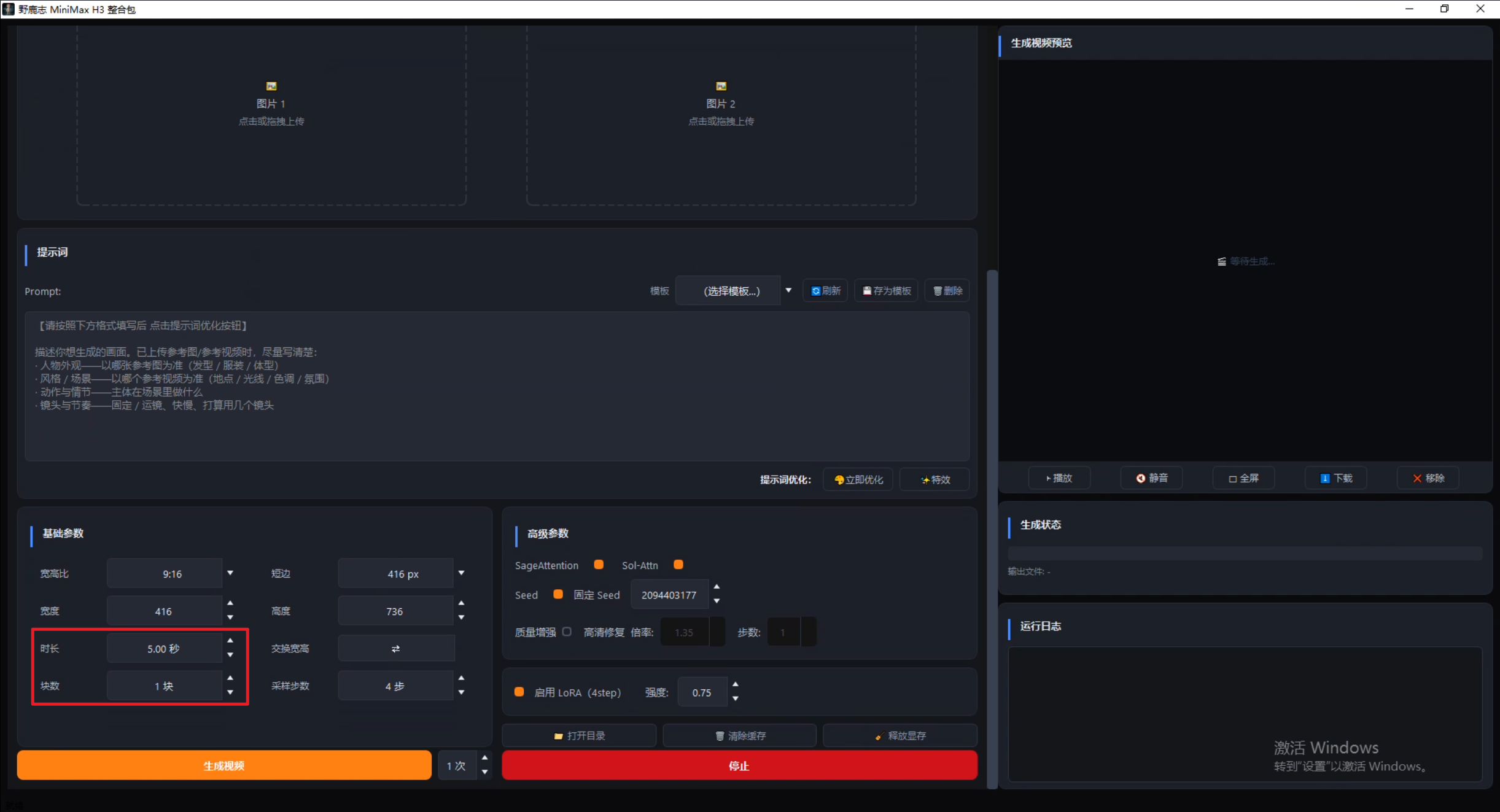Viewport: 1500px width, 812px height.
Task: Click the 生成视频 generate button
Action: pos(224,765)
